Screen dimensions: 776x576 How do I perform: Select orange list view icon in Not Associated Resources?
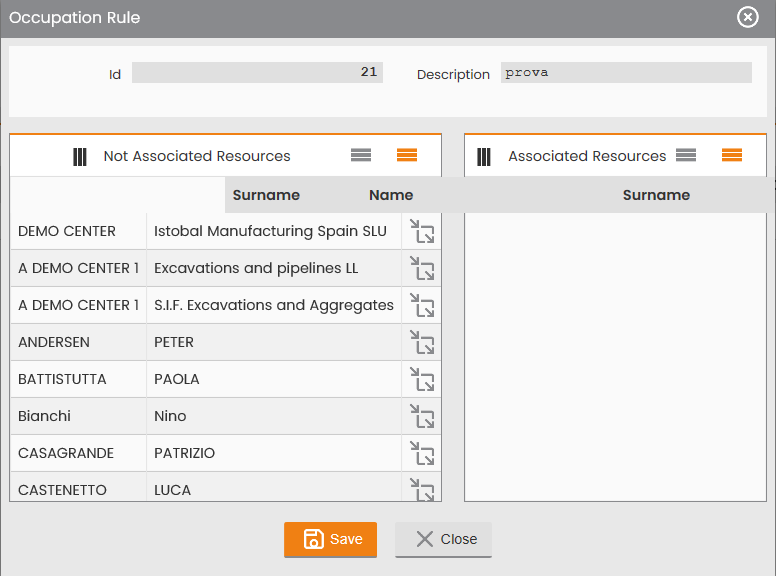407,155
